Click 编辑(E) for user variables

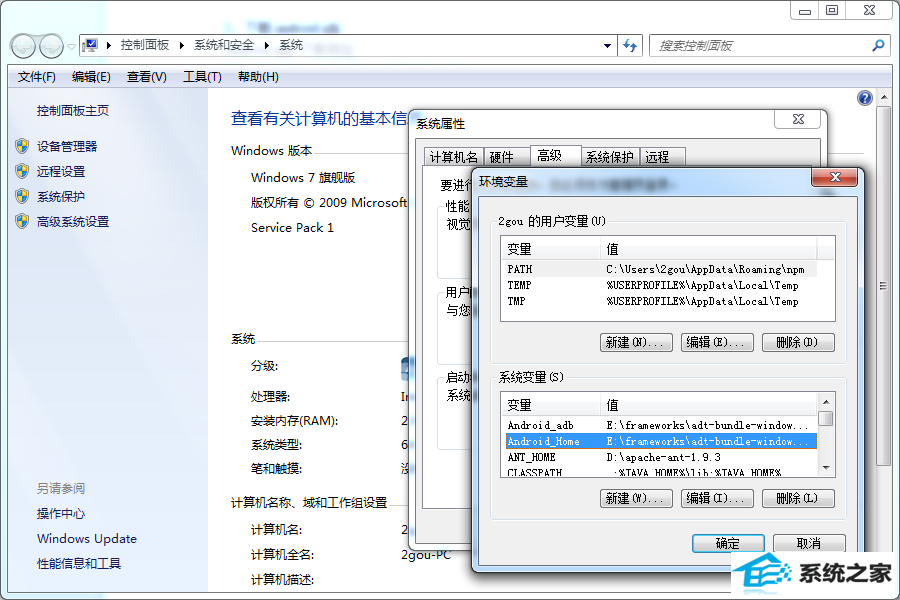coord(716,342)
